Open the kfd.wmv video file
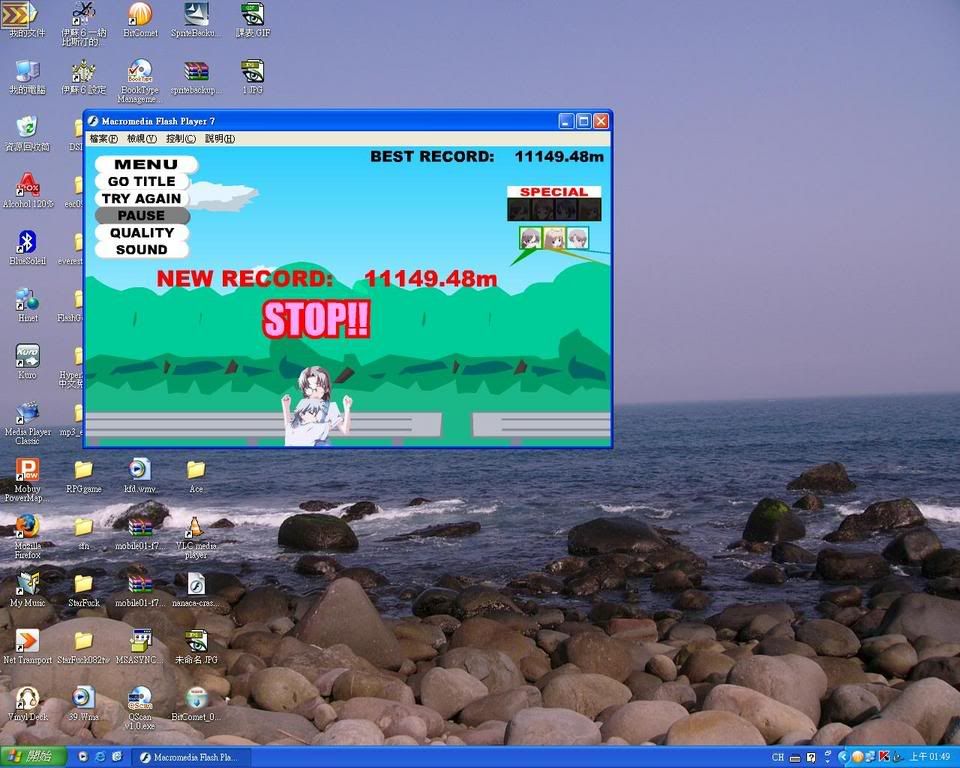The width and height of the screenshot is (960, 768). [140, 476]
